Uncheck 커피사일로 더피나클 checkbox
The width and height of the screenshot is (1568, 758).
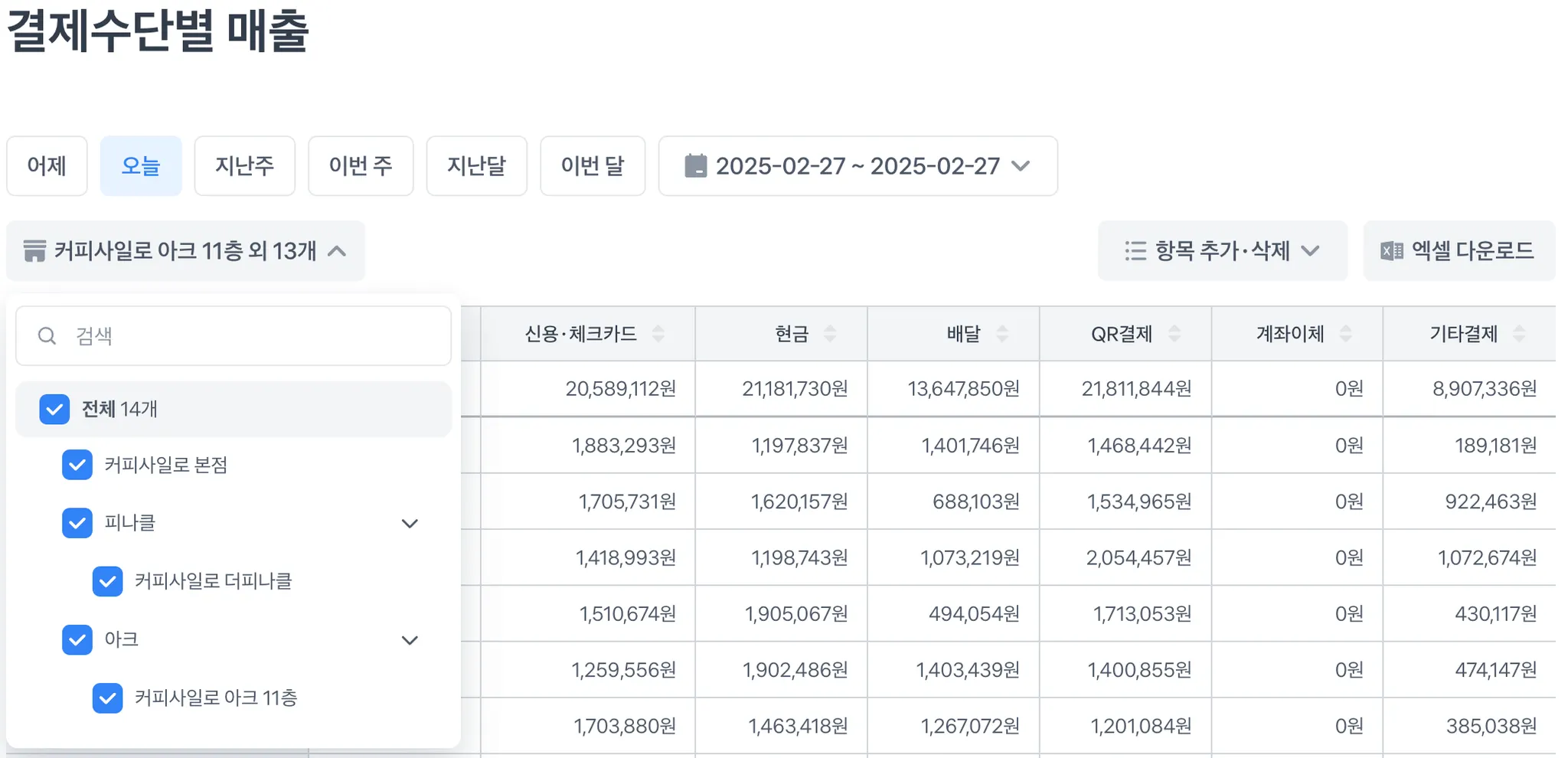pos(108,582)
